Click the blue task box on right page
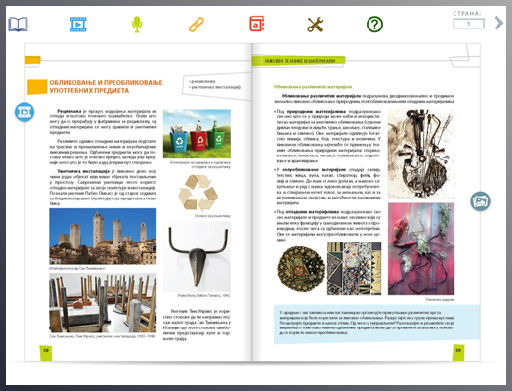Viewport: 512px width, 391px height. (377, 324)
